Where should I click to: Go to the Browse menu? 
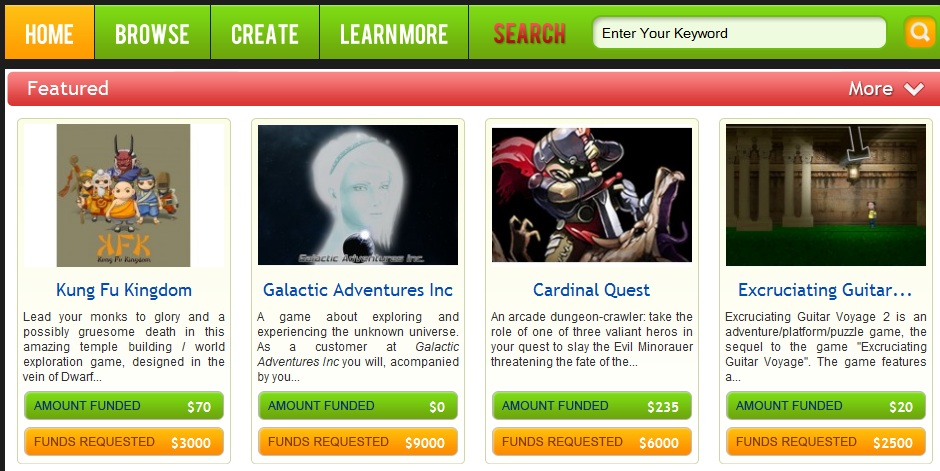click(152, 32)
